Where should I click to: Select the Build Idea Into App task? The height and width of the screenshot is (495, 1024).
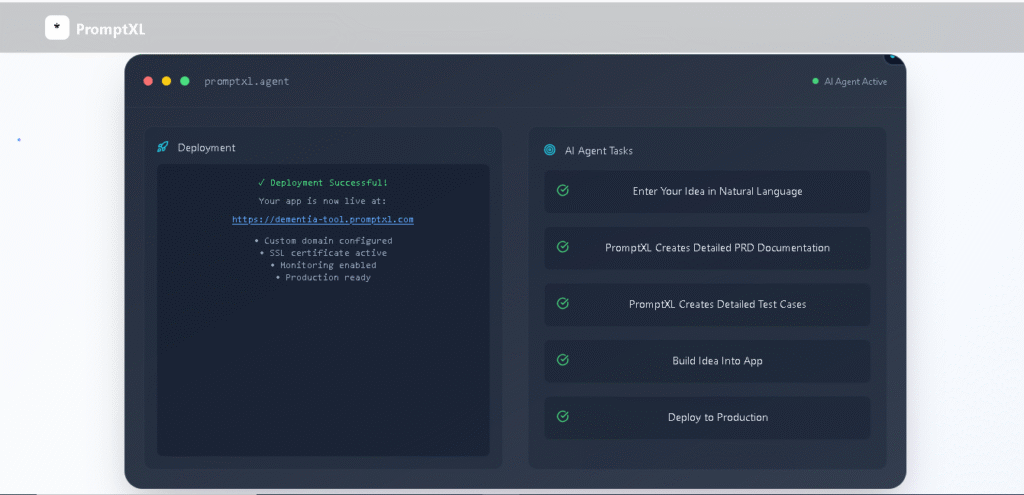[707, 360]
